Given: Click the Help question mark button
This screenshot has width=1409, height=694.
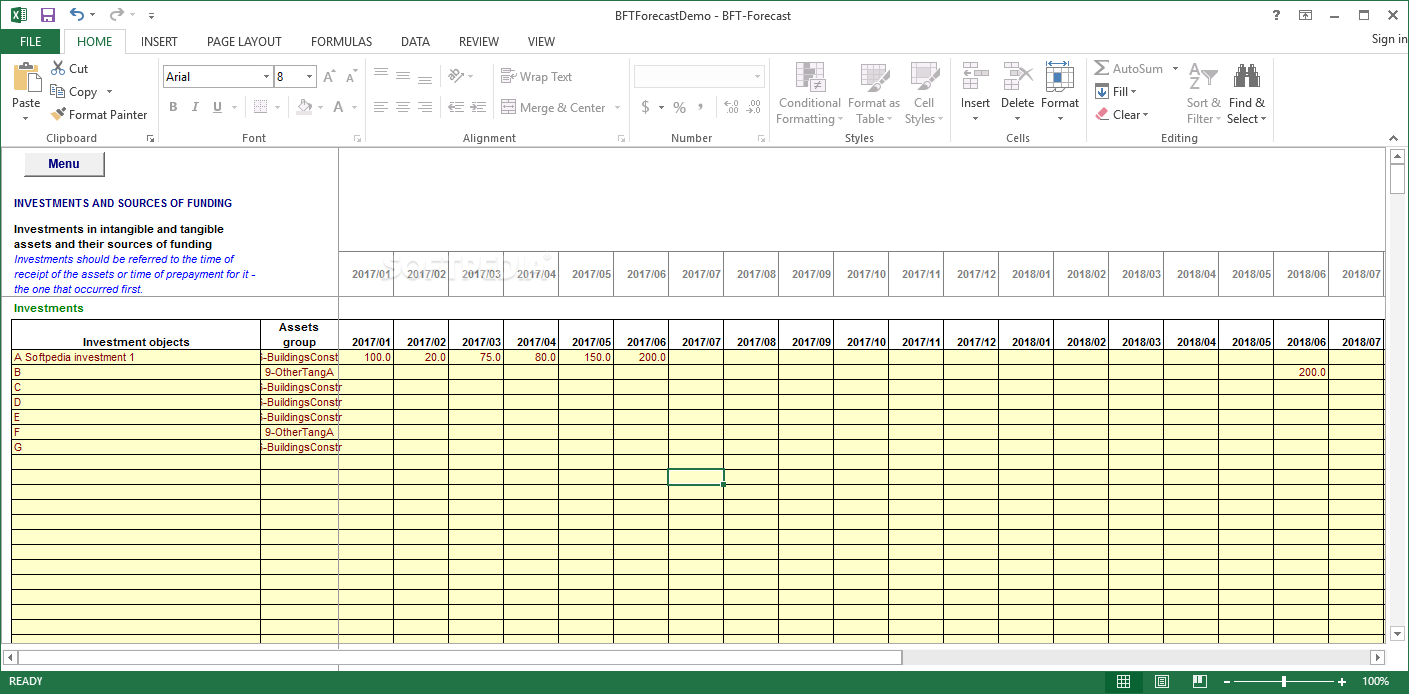Looking at the screenshot, I should pos(1276,15).
